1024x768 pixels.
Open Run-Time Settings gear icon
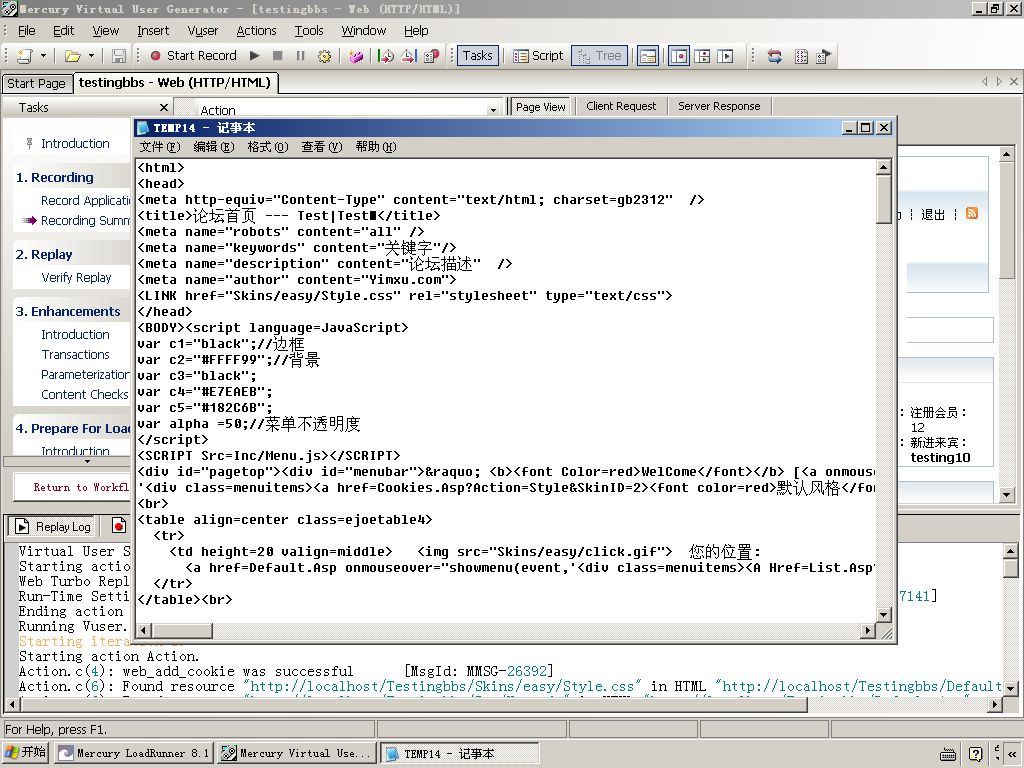pyautogui.click(x=324, y=56)
